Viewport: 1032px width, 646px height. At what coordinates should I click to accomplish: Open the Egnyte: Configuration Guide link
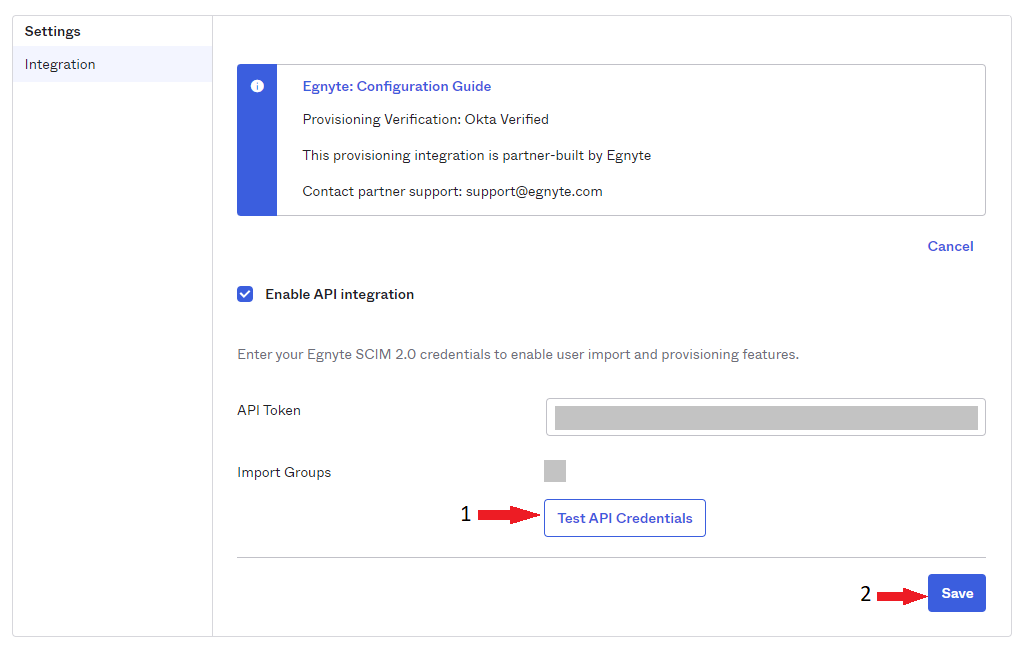[x=397, y=87]
